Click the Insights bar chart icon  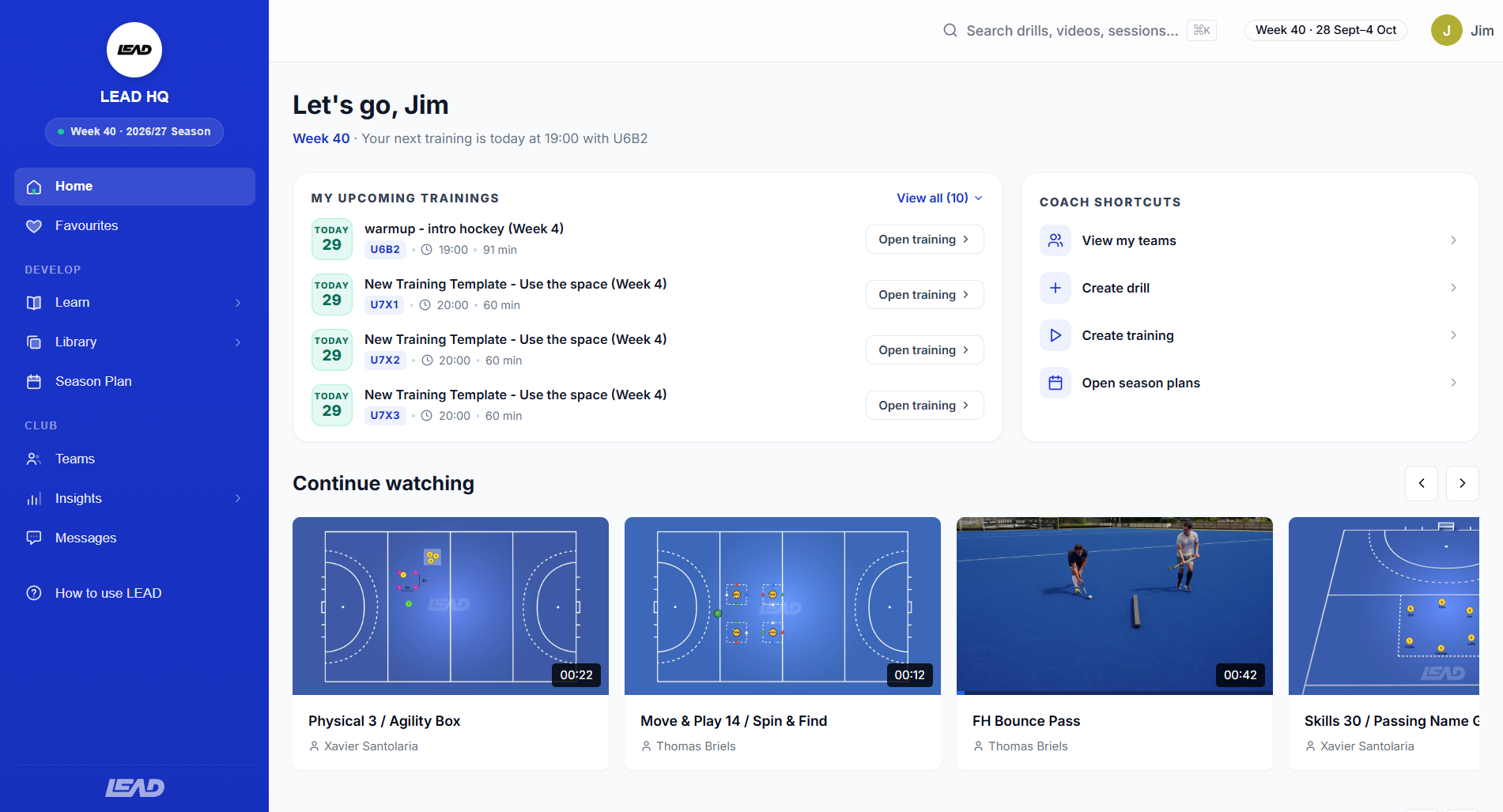pyautogui.click(x=34, y=499)
